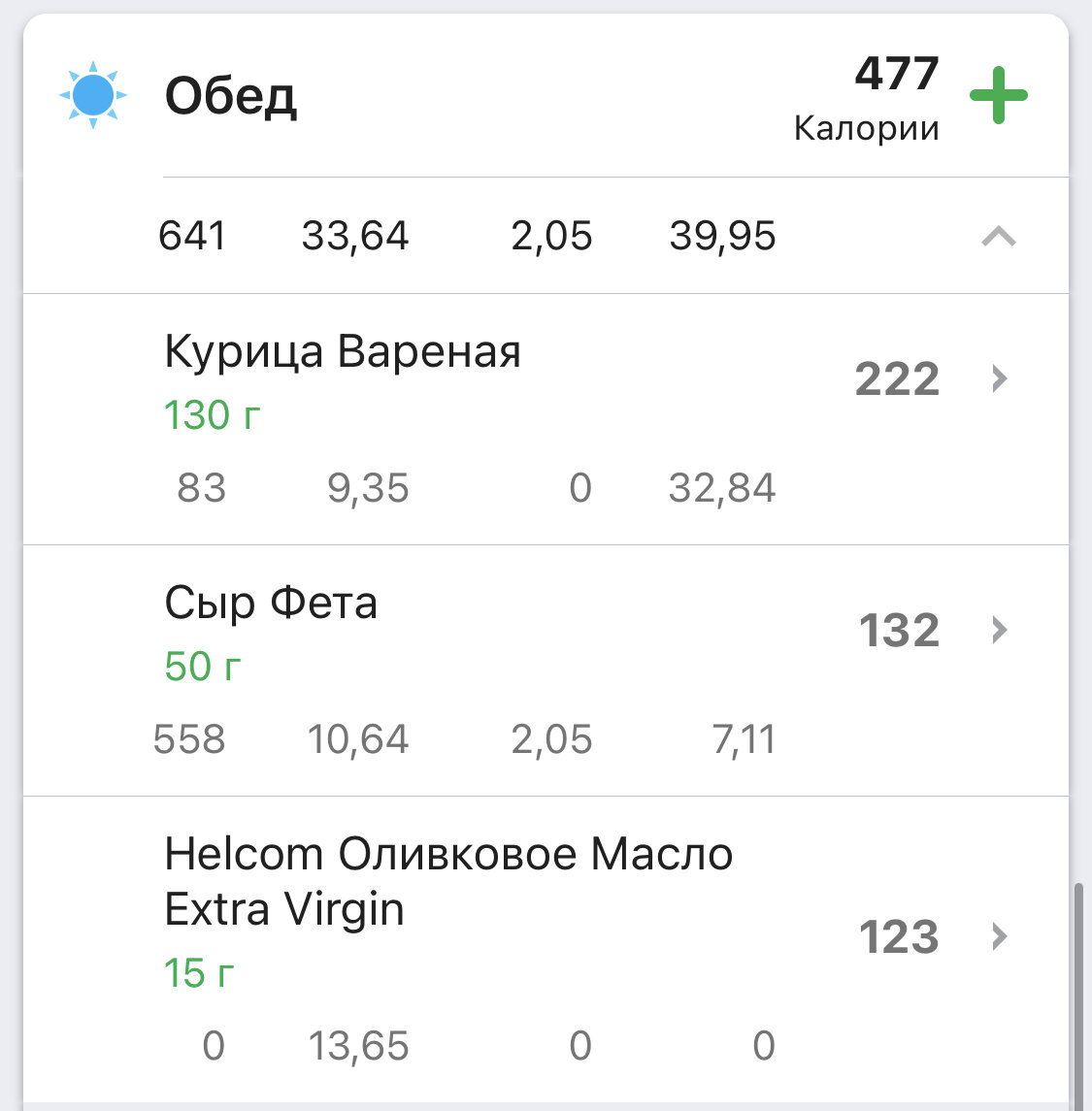
Task: Click the 39,95 summary value in totals row
Action: pyautogui.click(x=722, y=236)
